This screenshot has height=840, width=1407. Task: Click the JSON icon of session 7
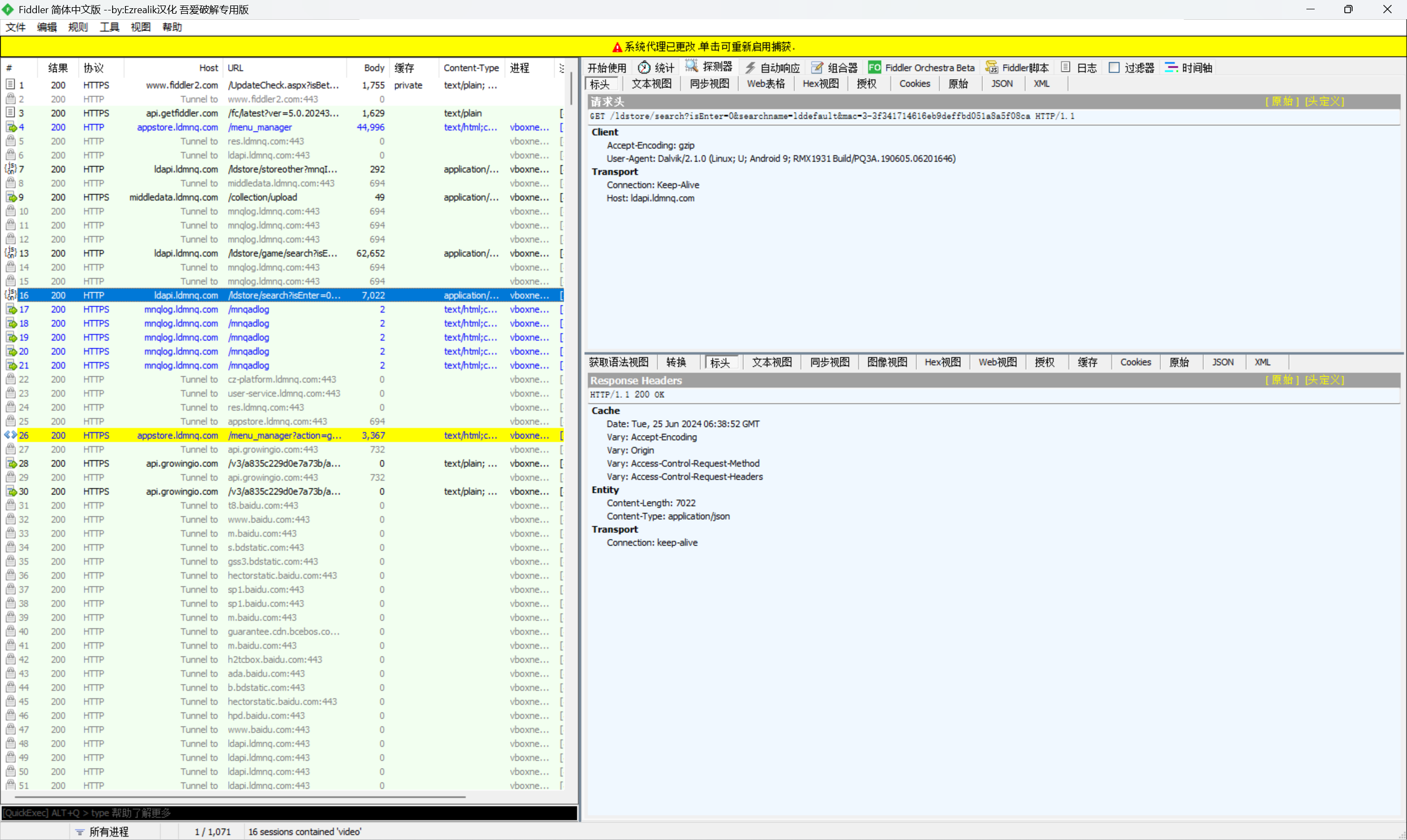tap(11, 169)
